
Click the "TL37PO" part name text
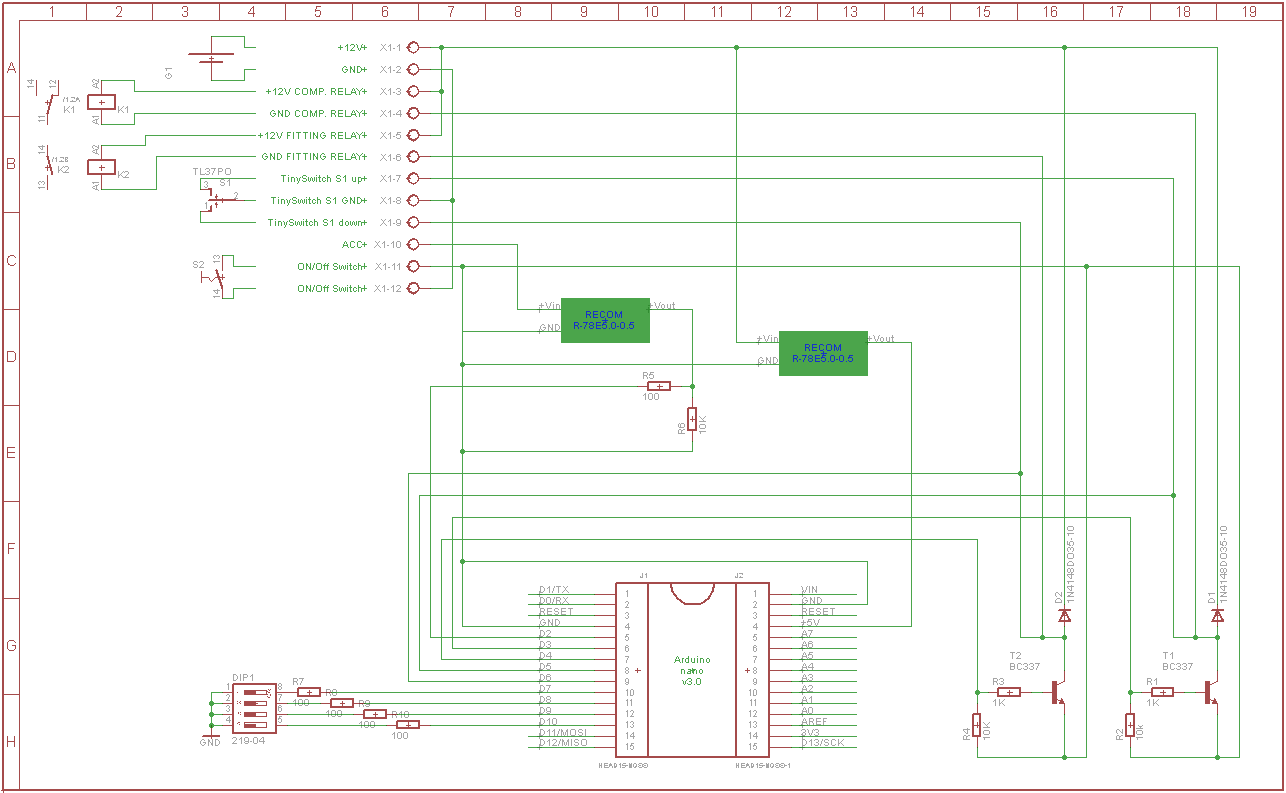point(212,172)
